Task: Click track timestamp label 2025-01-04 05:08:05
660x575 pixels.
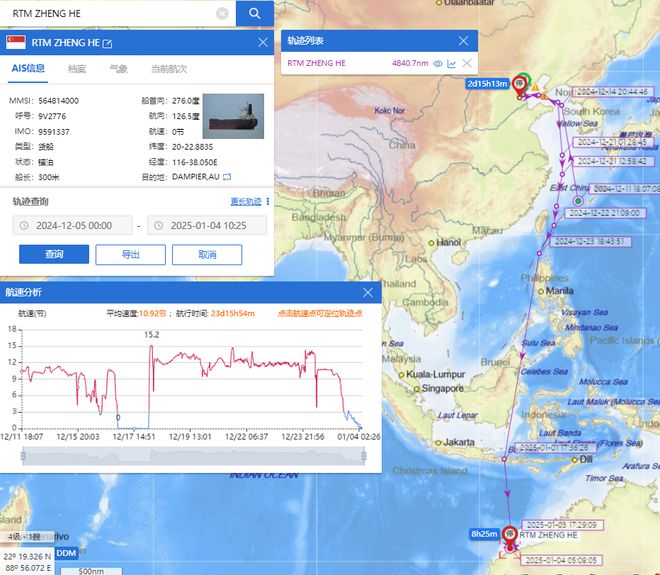Action: click(x=561, y=560)
